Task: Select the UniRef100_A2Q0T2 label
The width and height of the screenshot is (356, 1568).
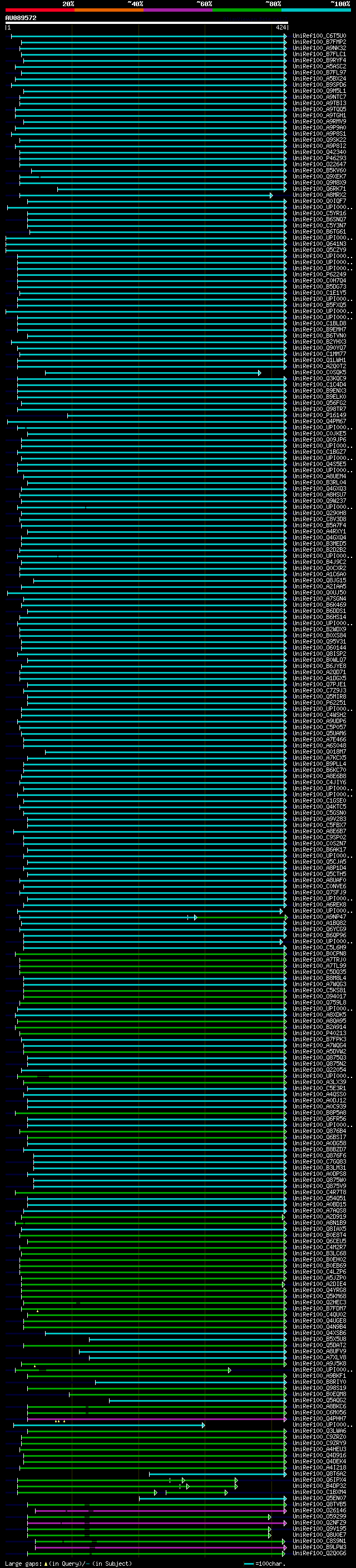Action: tap(319, 367)
